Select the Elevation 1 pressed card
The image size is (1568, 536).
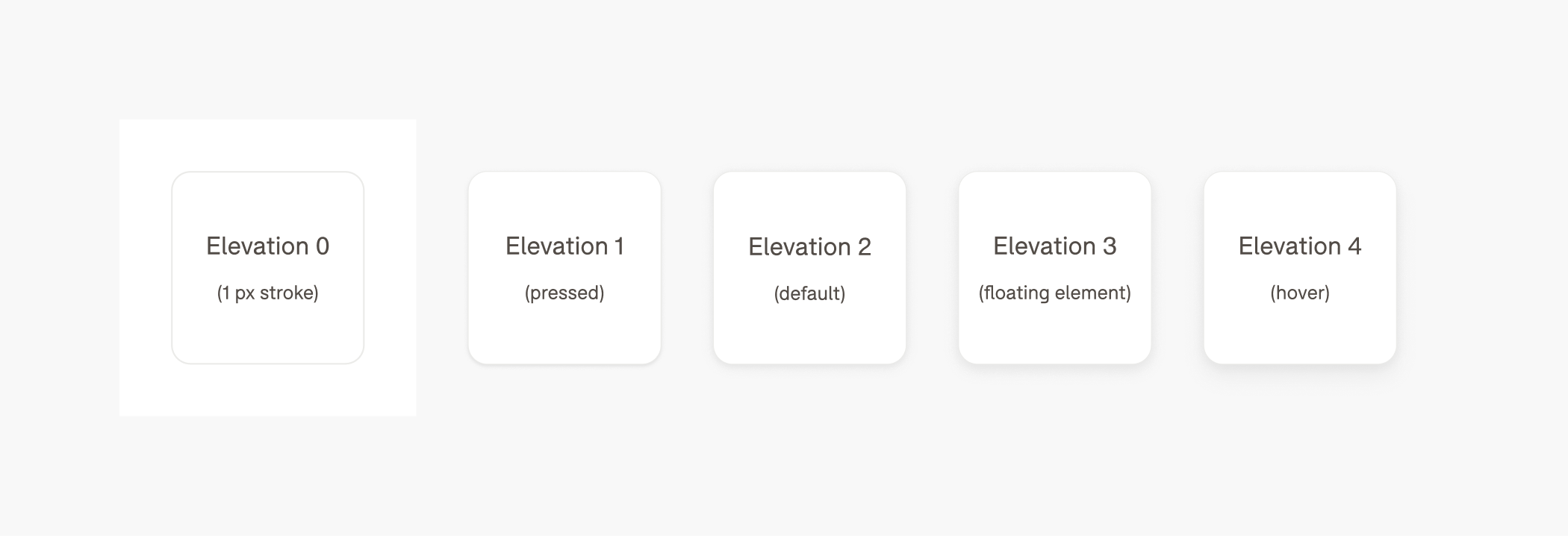564,268
